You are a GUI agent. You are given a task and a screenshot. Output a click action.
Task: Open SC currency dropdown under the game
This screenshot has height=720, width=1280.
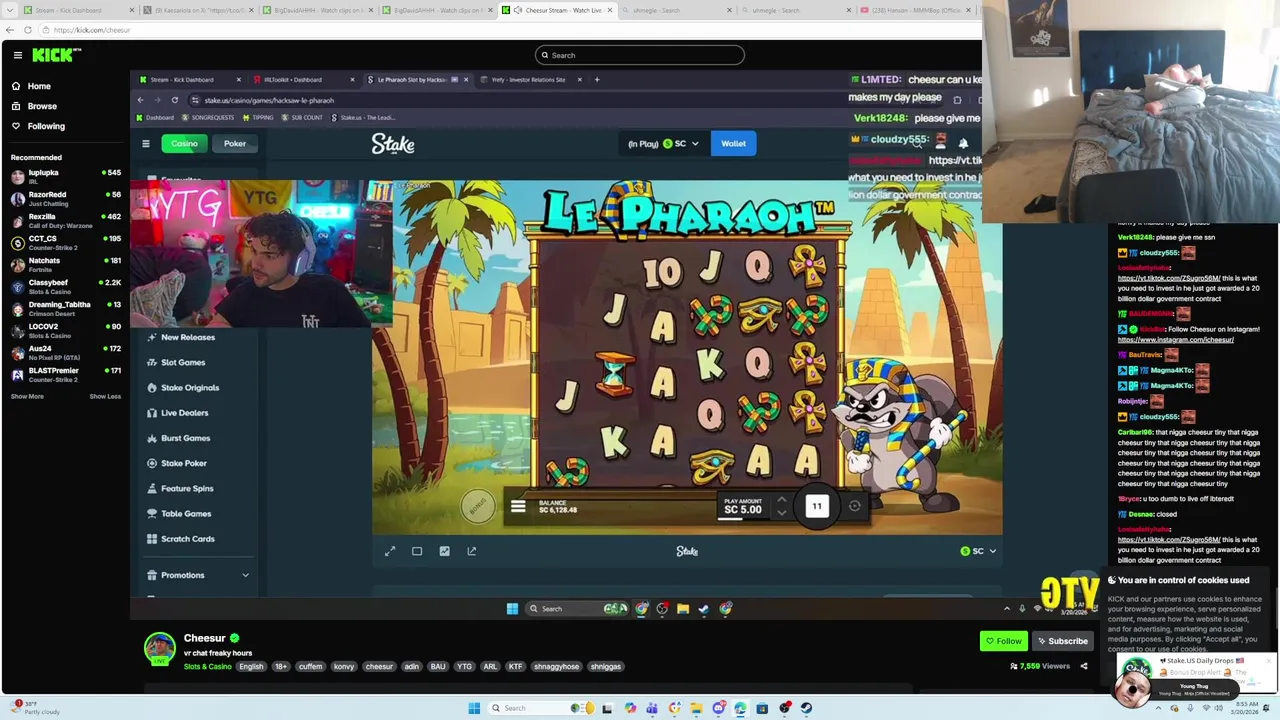tap(978, 551)
